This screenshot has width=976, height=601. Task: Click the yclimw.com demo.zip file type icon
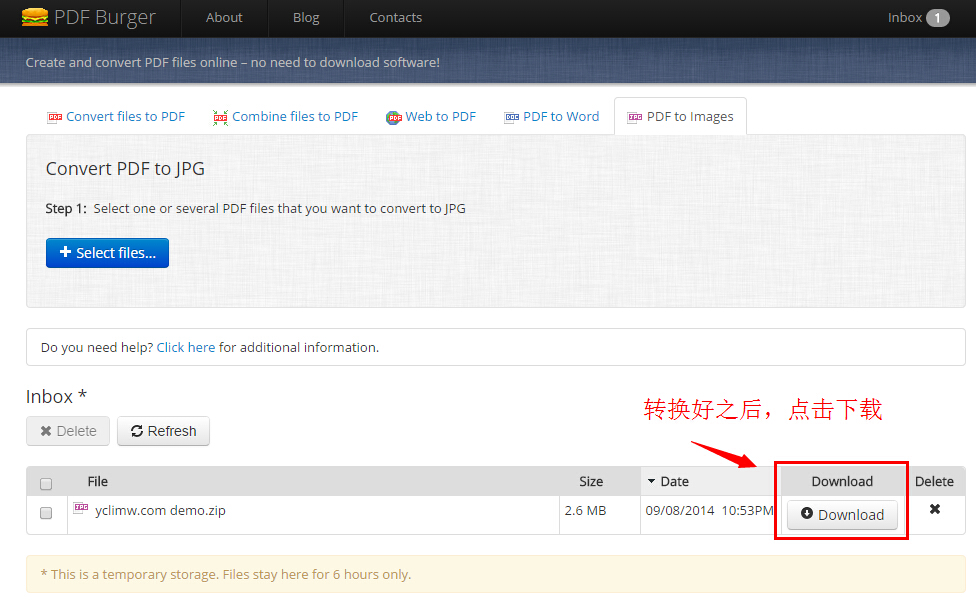pyautogui.click(x=81, y=509)
